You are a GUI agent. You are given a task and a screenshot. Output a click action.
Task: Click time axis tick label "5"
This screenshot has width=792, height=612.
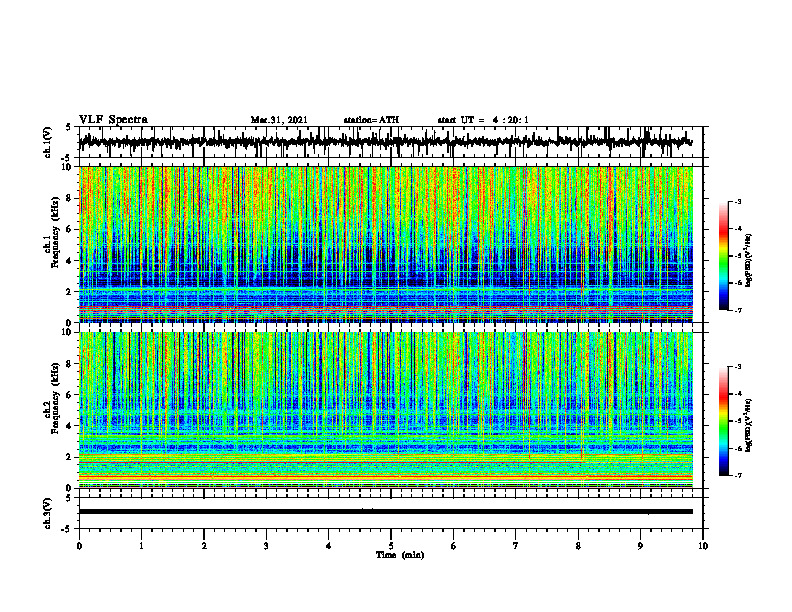(x=391, y=546)
